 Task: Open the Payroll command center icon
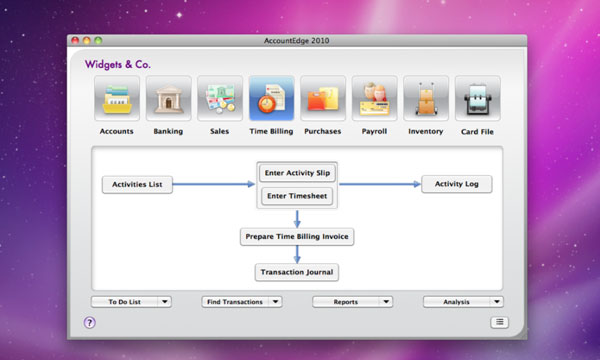(374, 98)
